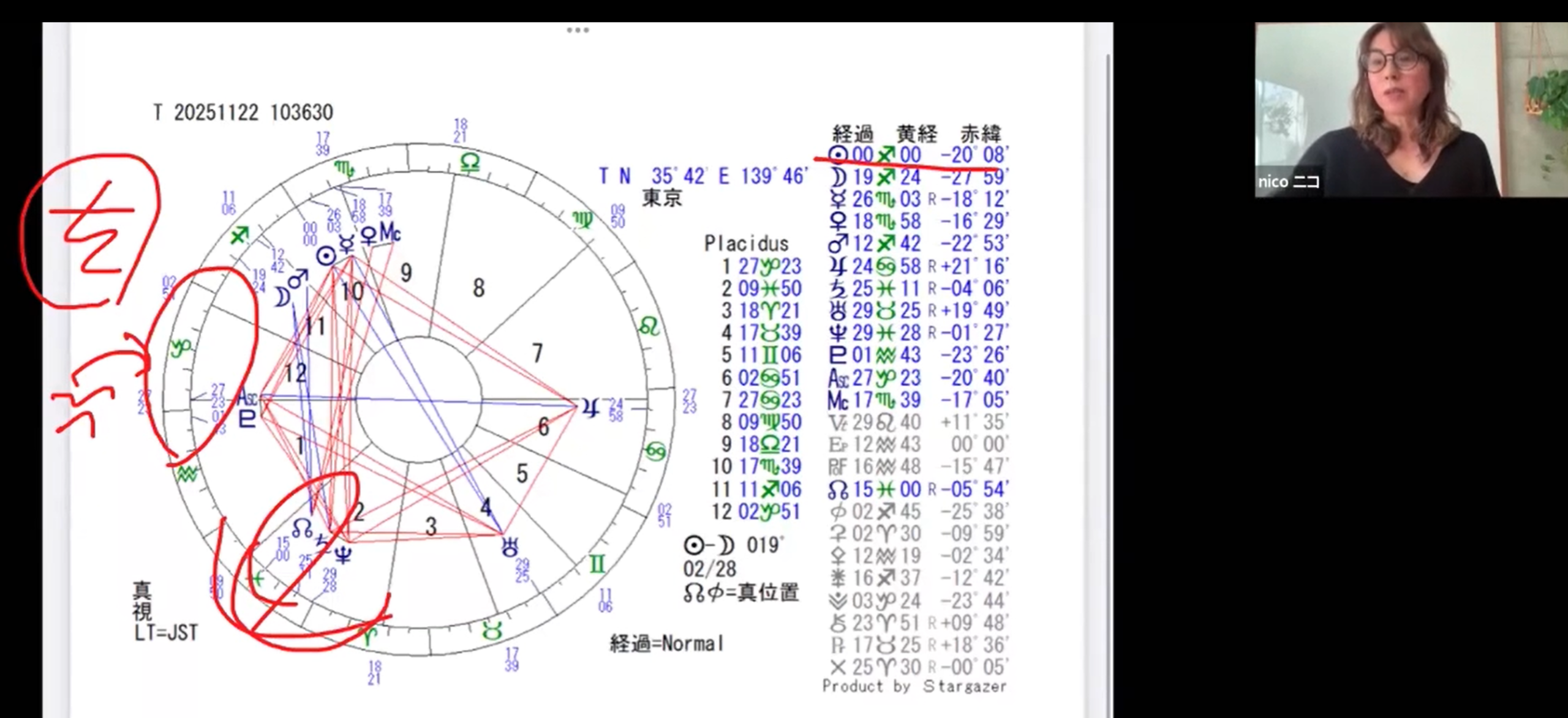
Task: Click the T 20251122 103630 date header
Action: pyautogui.click(x=243, y=113)
